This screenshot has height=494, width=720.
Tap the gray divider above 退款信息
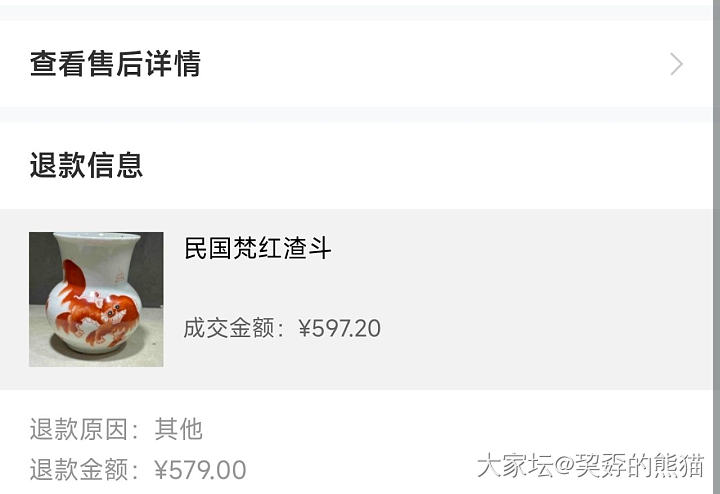point(356,114)
